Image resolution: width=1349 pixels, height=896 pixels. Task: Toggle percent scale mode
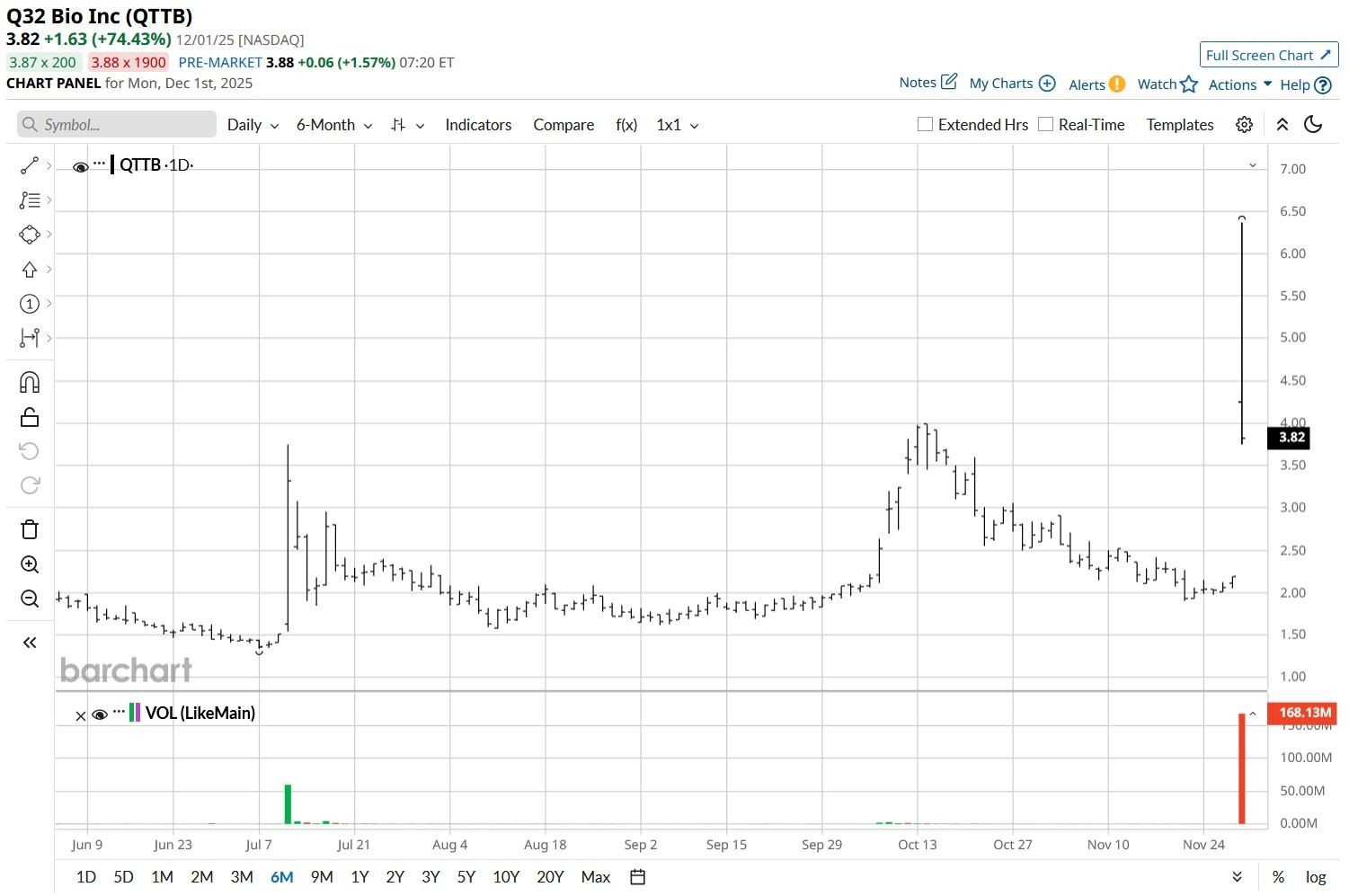point(1278,877)
